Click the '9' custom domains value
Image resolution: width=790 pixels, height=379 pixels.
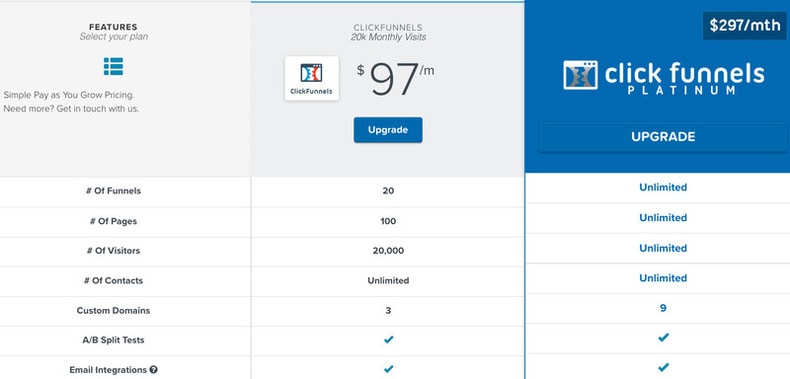click(663, 308)
